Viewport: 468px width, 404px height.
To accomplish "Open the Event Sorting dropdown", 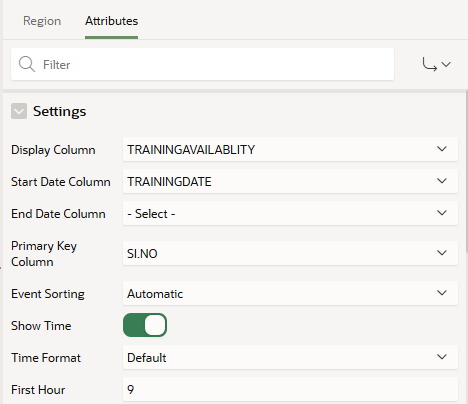I will 290,293.
